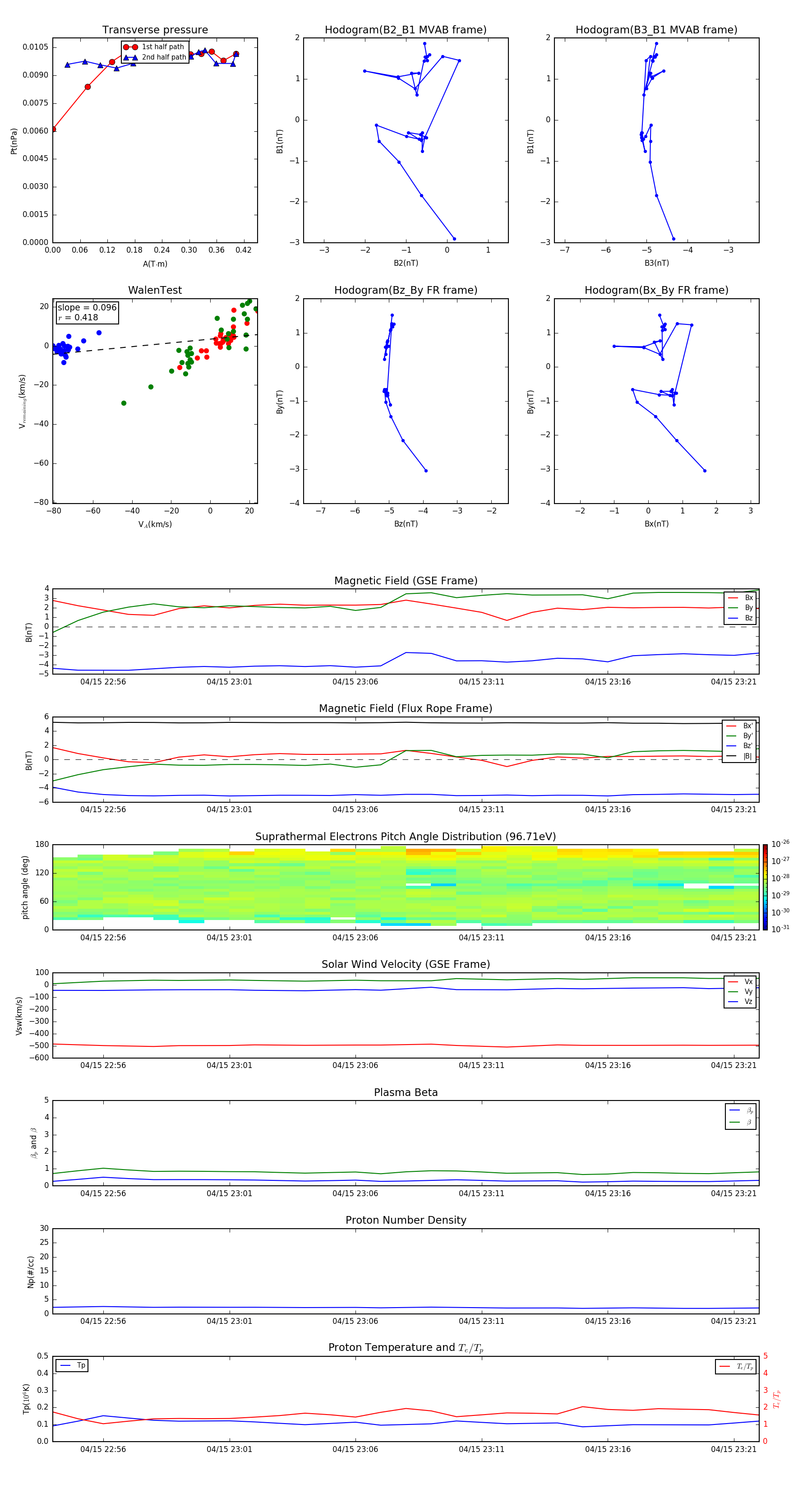Click 'By' in GSE magnetic field legend
Image resolution: width=812 pixels, height=1489 pixels.
coord(740,608)
